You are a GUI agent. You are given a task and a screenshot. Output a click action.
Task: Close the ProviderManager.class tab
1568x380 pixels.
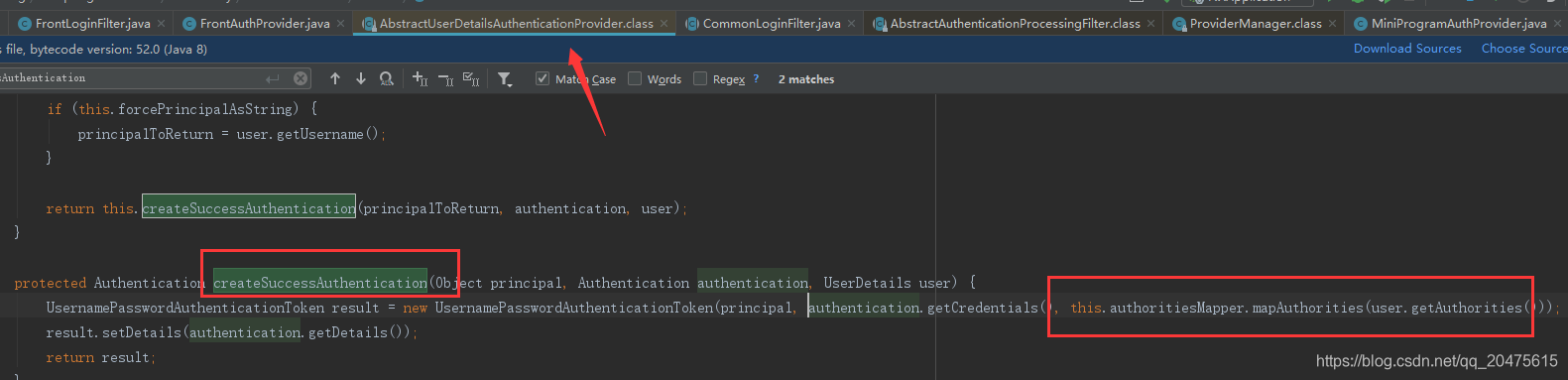click(1333, 23)
